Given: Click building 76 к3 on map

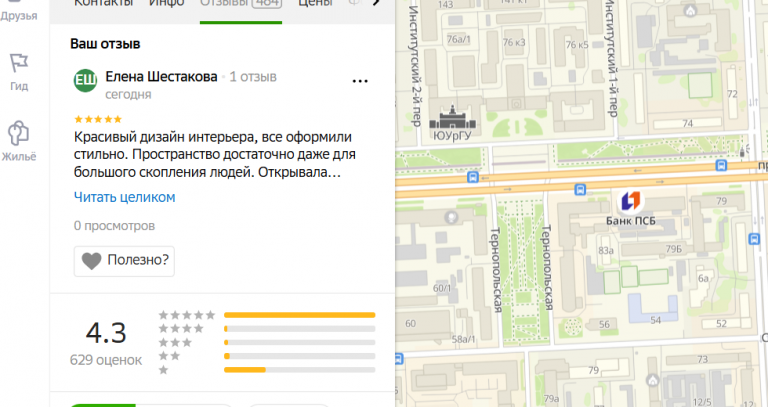Looking at the screenshot, I should [x=514, y=43].
